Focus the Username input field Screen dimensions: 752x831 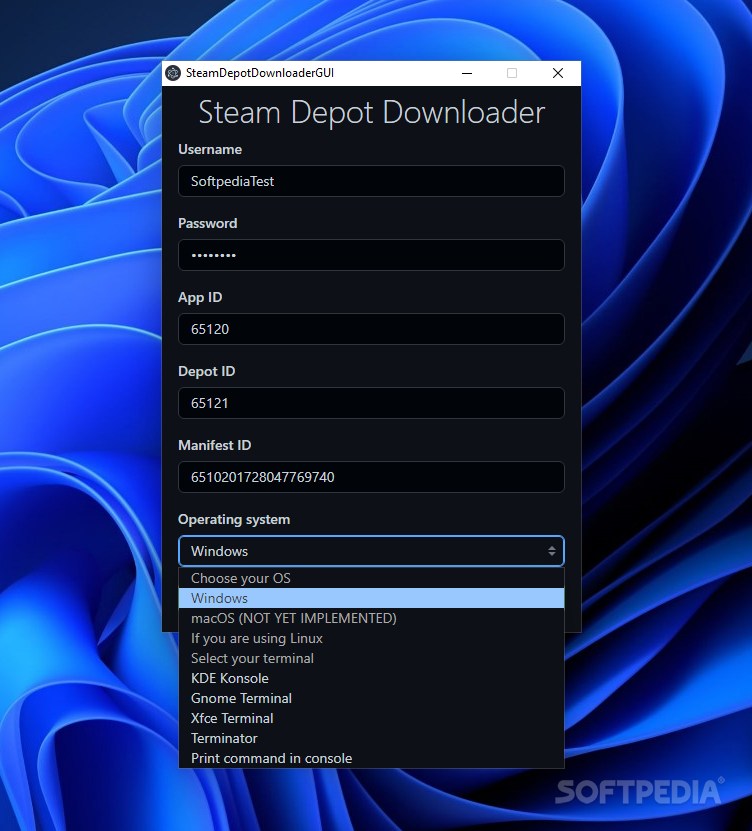coord(371,181)
